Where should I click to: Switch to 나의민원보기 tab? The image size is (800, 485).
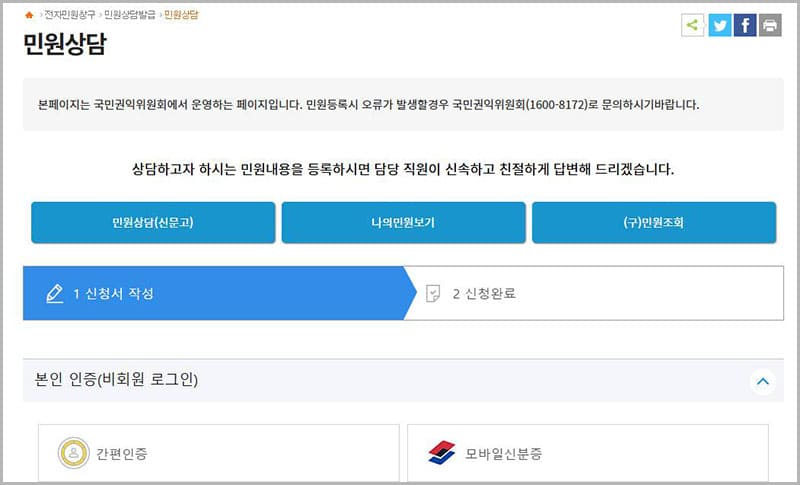pyautogui.click(x=403, y=223)
